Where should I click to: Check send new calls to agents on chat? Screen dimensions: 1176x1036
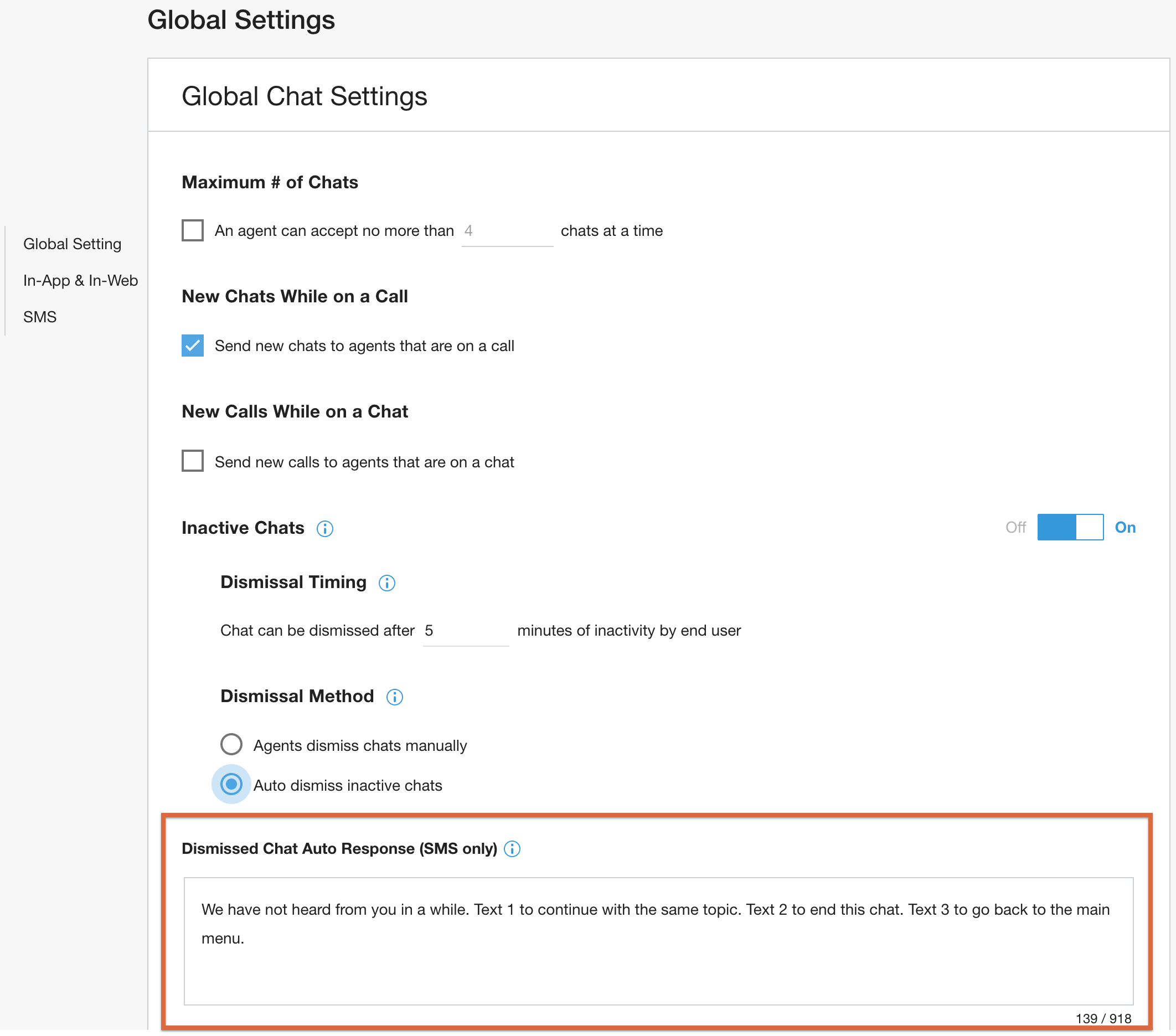pos(192,461)
